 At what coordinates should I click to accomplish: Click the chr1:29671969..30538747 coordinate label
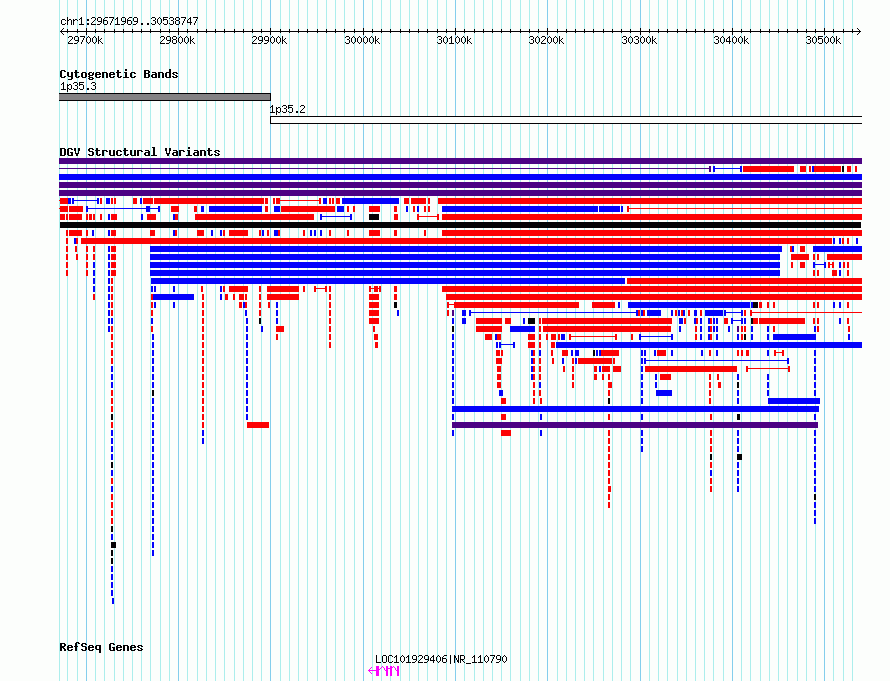[129, 21]
